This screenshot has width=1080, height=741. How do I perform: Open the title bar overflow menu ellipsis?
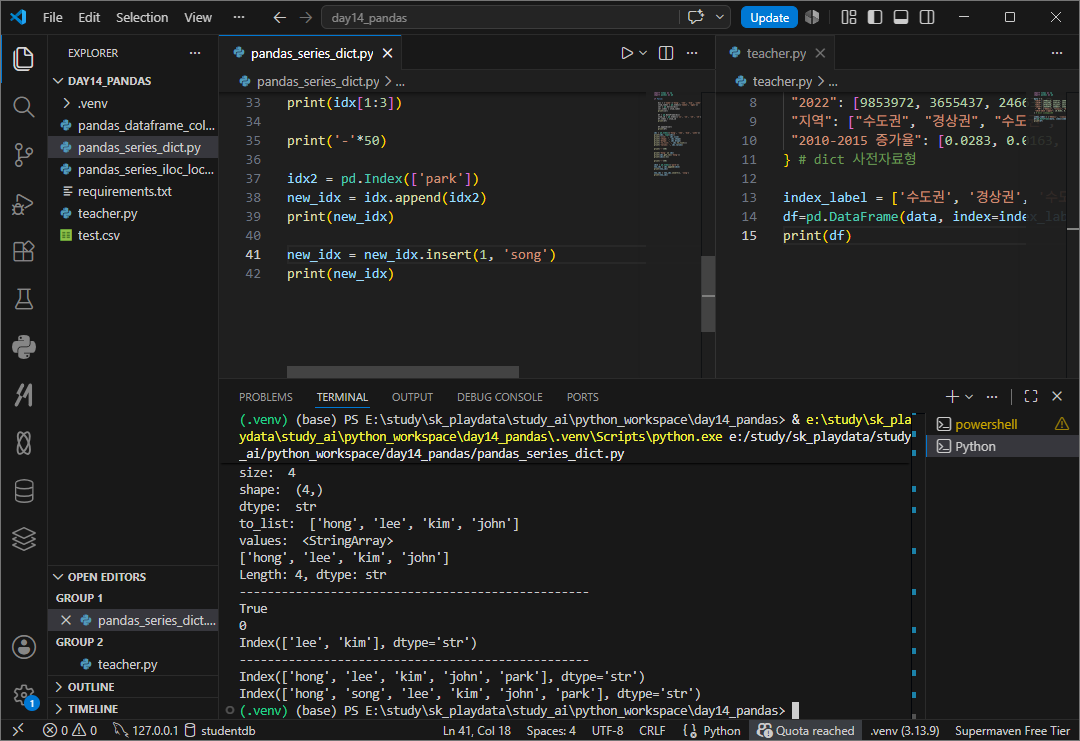click(238, 17)
